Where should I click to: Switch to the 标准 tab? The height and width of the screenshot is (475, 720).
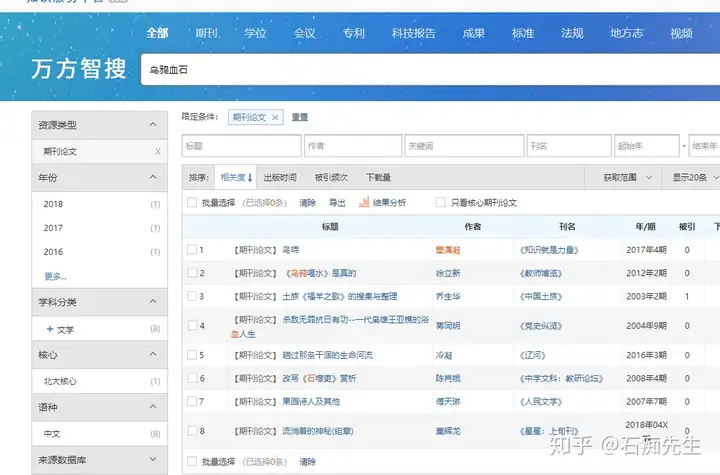coord(523,33)
